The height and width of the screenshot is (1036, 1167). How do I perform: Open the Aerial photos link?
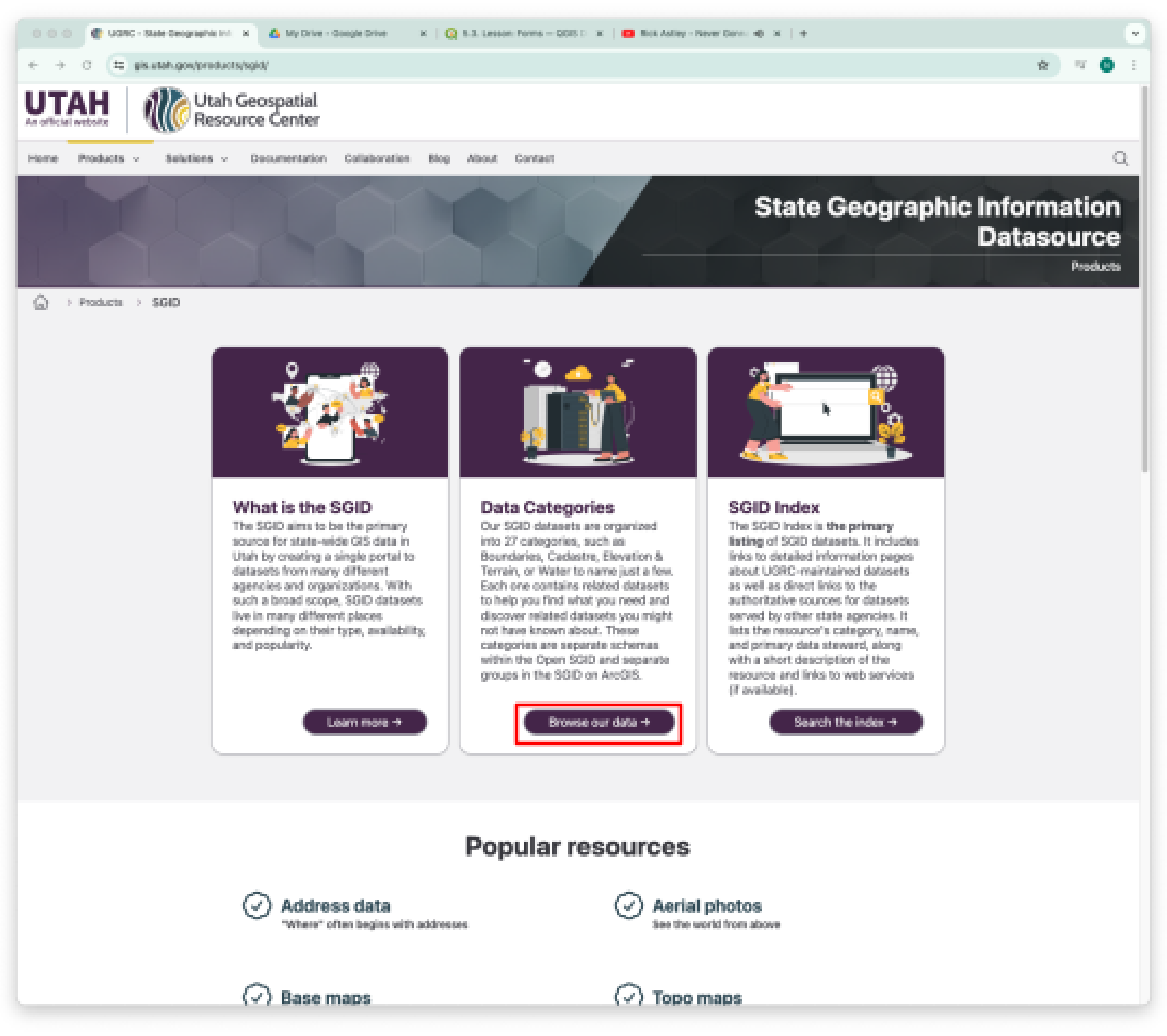(x=707, y=905)
